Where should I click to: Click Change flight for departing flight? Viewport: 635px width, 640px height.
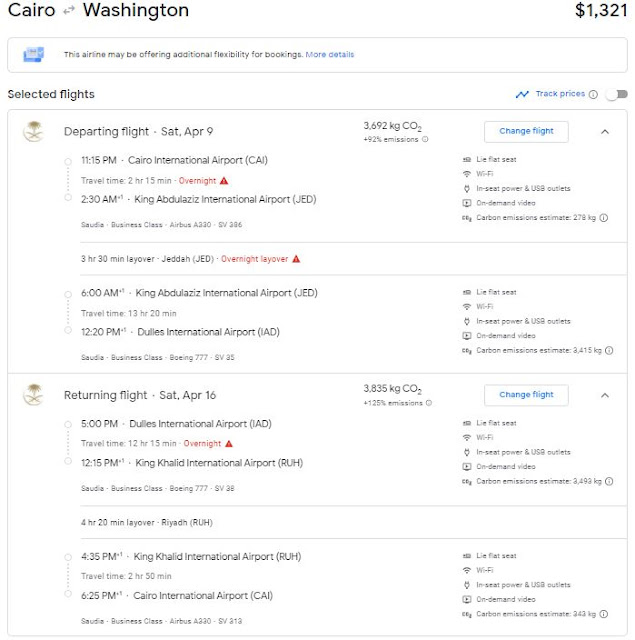(526, 131)
